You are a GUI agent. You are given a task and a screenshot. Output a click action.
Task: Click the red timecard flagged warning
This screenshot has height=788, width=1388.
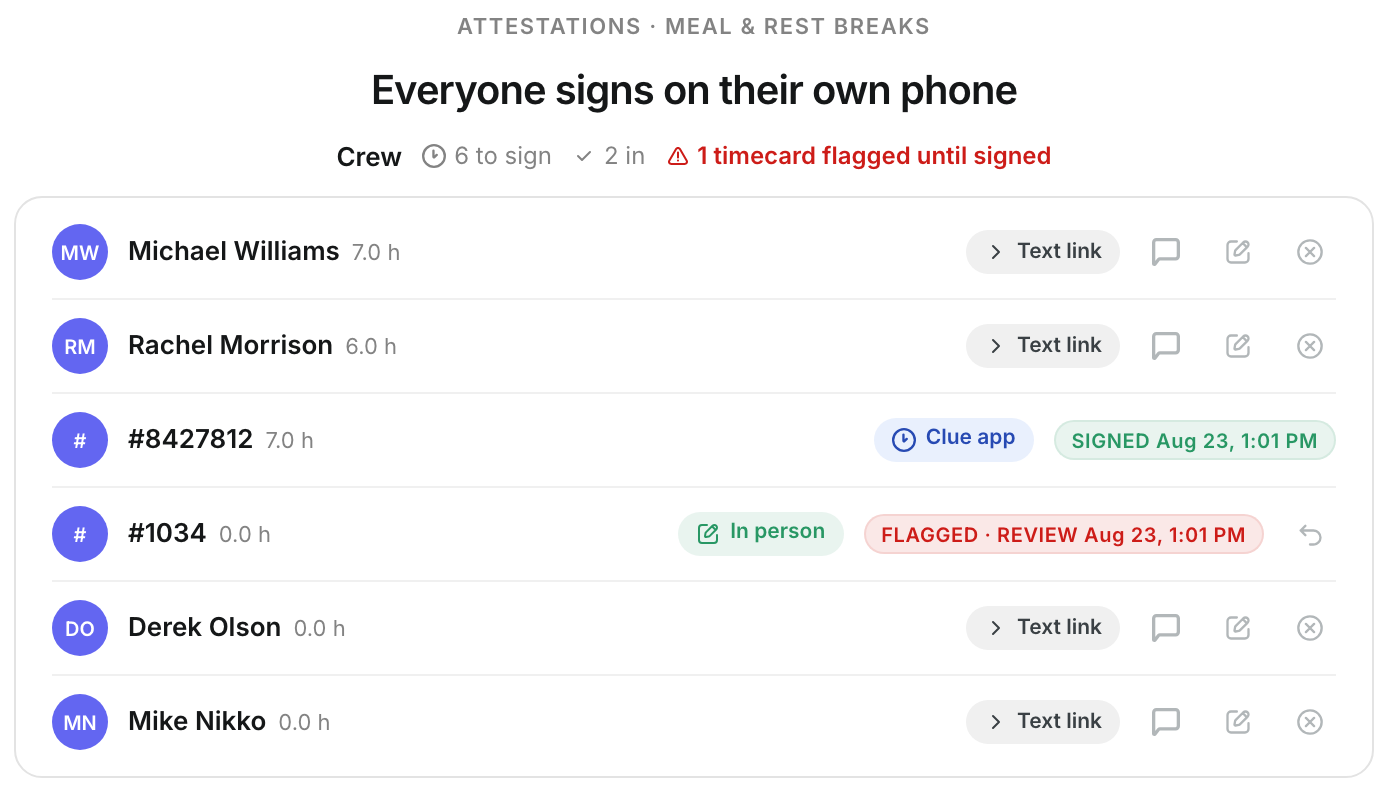pyautogui.click(x=859, y=156)
